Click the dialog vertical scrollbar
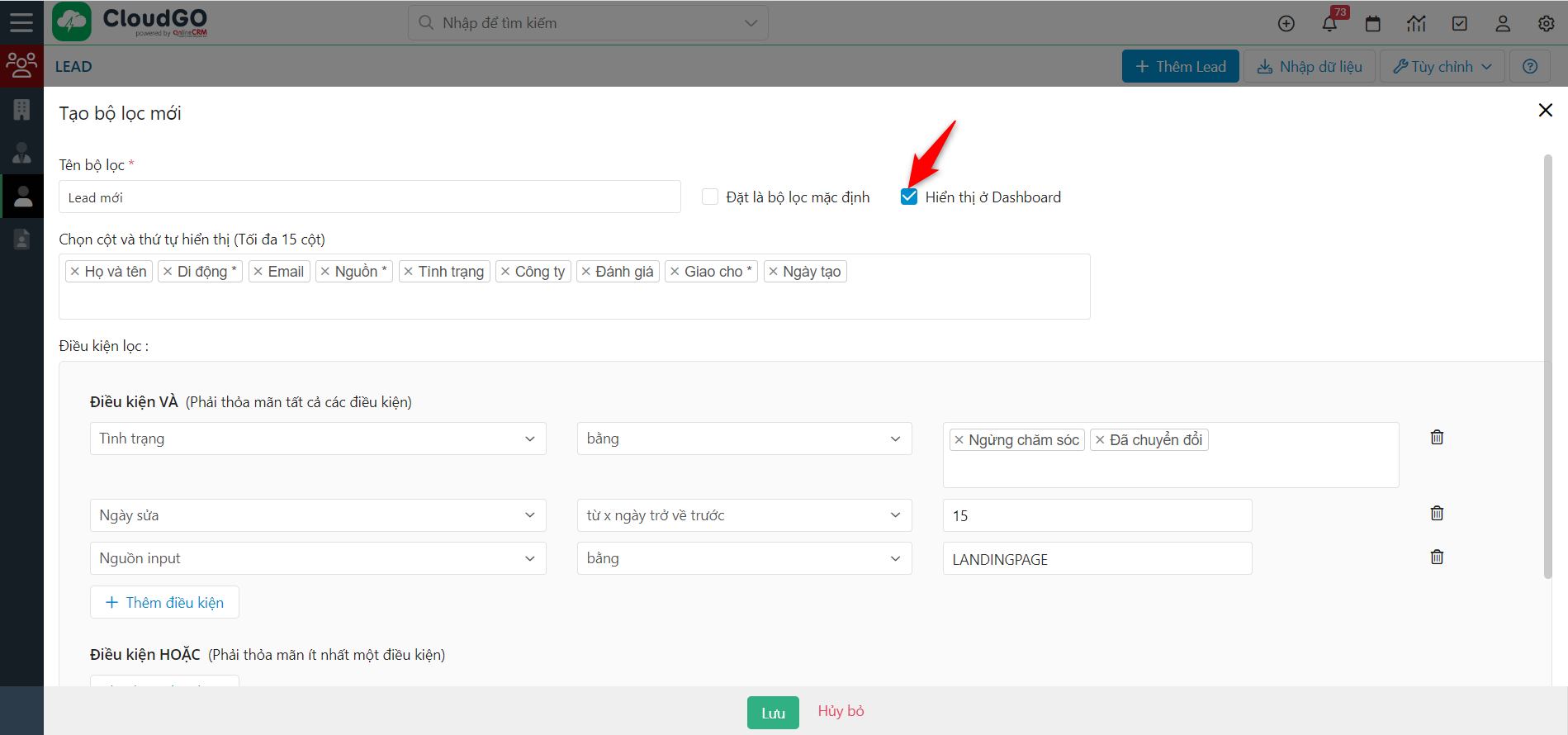Image resolution: width=1568 pixels, height=735 pixels. [x=1548, y=367]
